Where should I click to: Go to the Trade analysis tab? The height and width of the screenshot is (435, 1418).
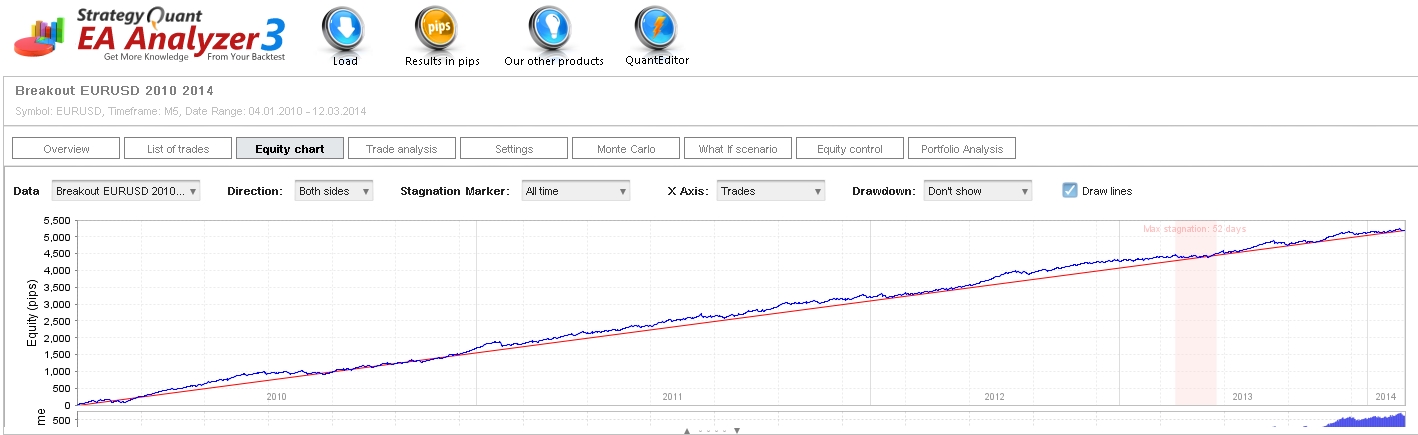click(x=402, y=149)
